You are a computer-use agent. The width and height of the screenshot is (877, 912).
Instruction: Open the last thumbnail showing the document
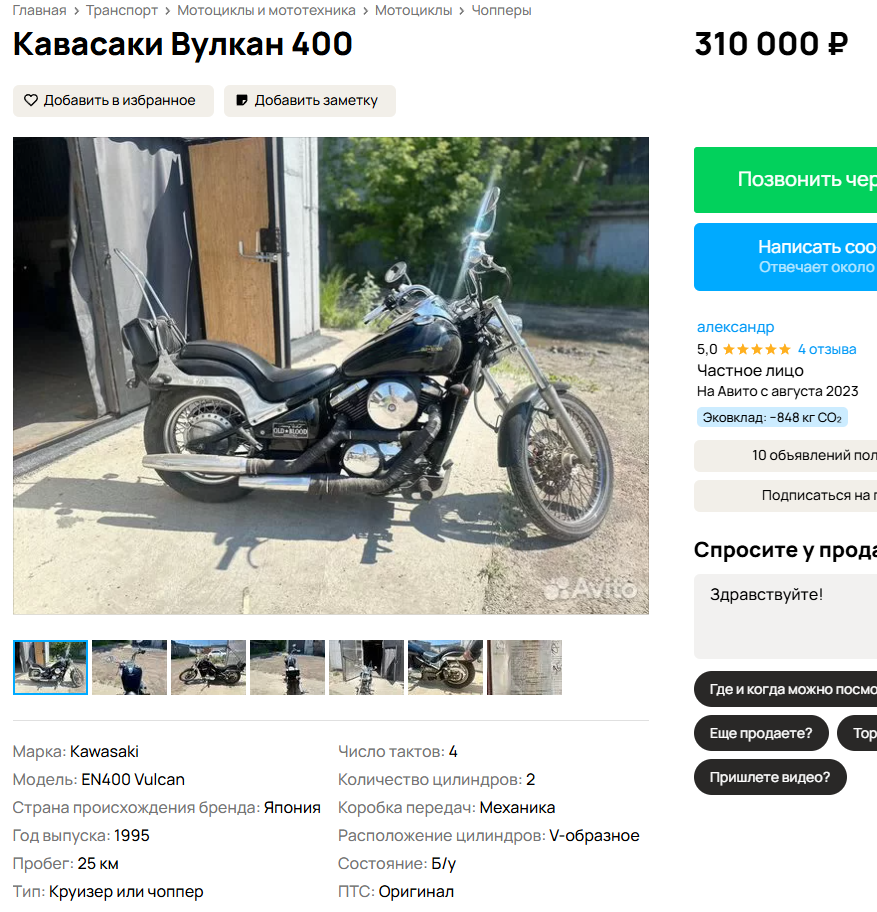pos(525,667)
